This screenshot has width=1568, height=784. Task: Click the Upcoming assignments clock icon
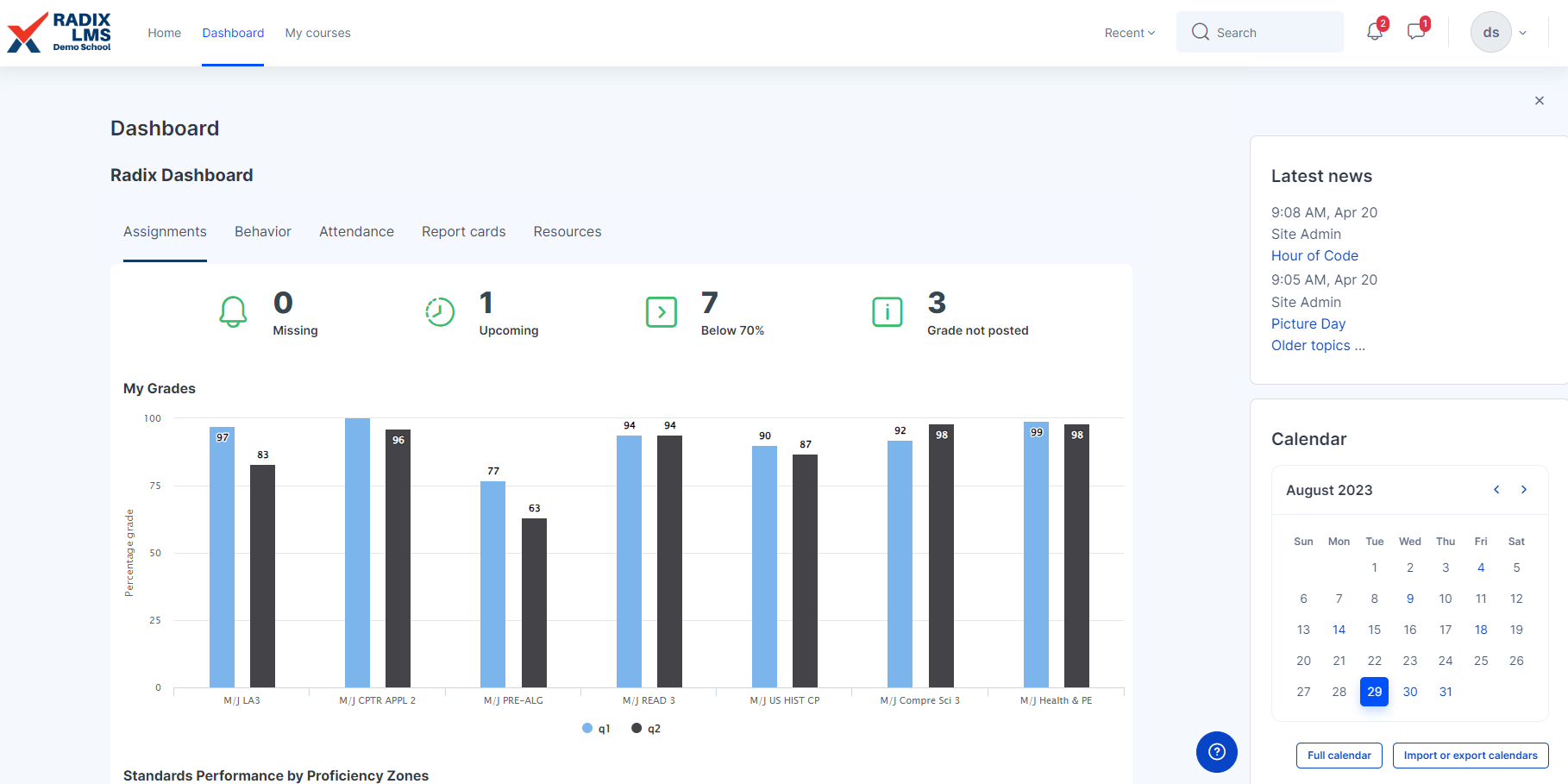click(440, 311)
